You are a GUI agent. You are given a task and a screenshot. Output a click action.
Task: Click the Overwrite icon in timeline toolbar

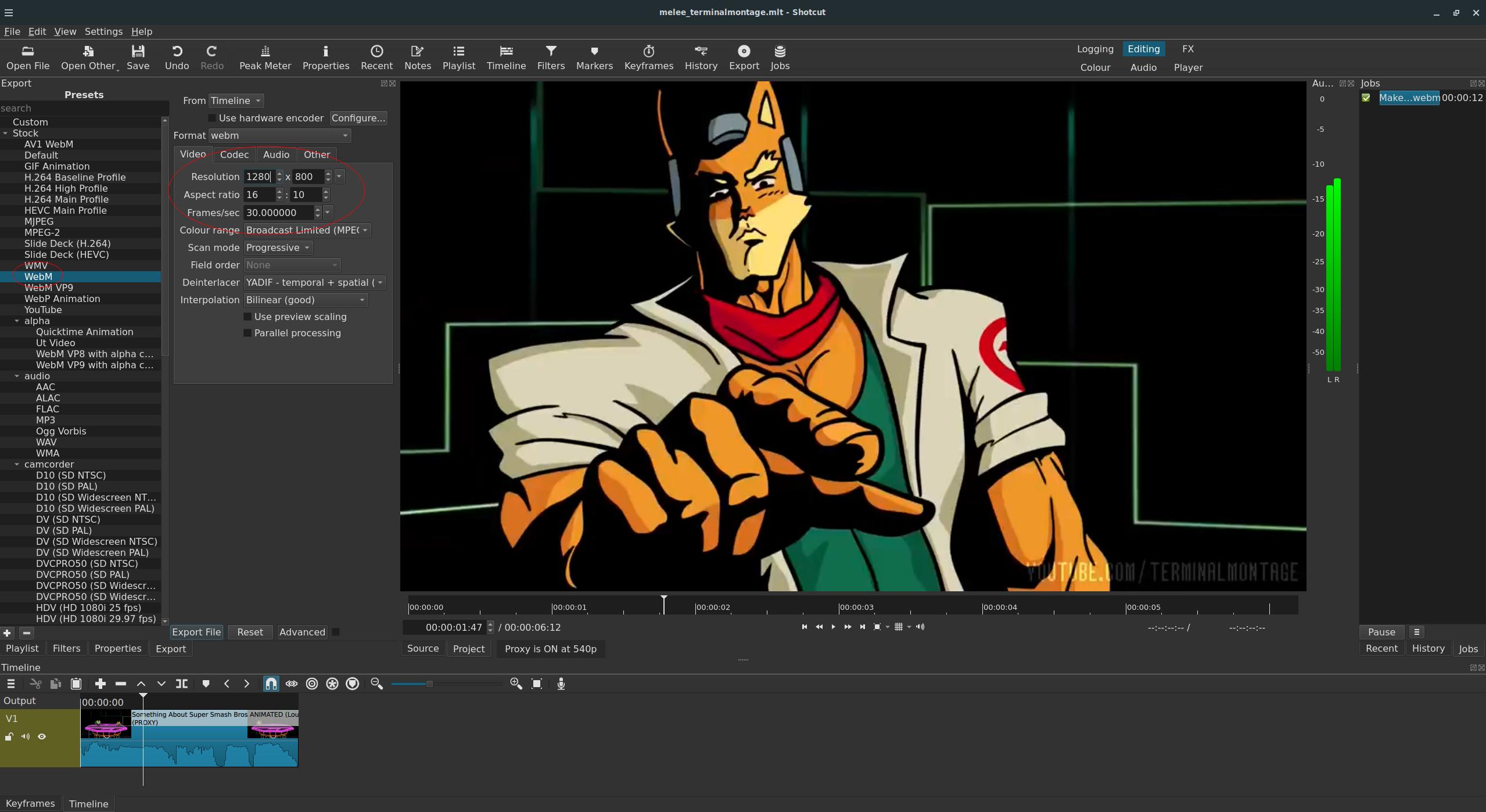(x=161, y=684)
